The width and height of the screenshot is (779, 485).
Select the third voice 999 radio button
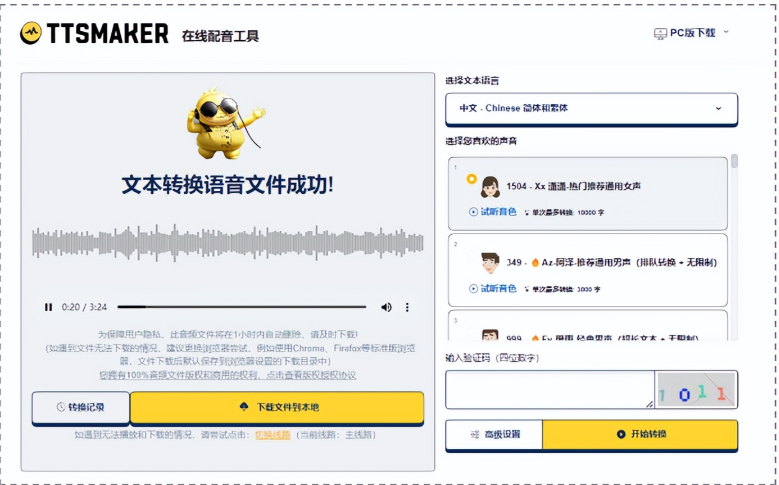pos(471,331)
